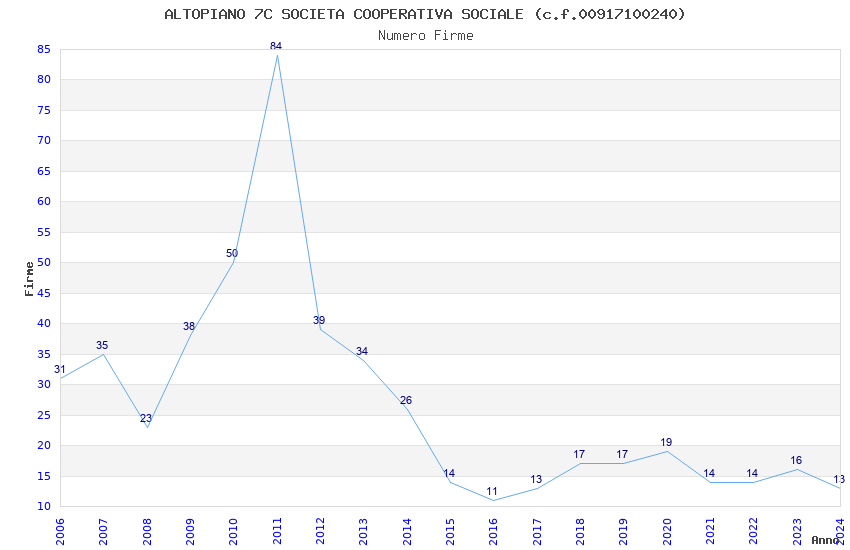
Task: Click the x-axis year label 2021
Action: (711, 532)
